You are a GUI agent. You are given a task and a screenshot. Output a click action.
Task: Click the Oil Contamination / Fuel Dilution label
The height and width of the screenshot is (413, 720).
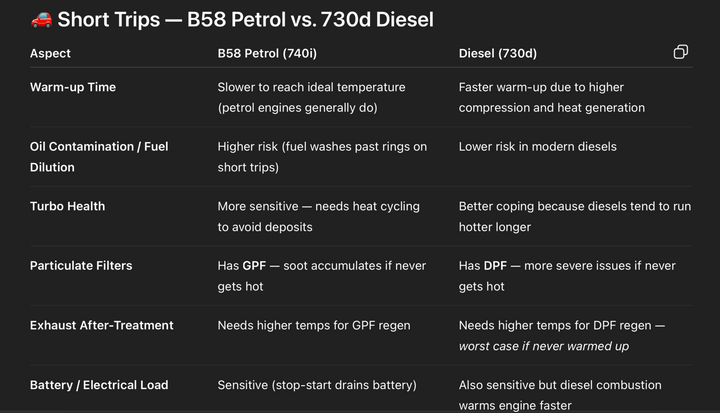99,156
